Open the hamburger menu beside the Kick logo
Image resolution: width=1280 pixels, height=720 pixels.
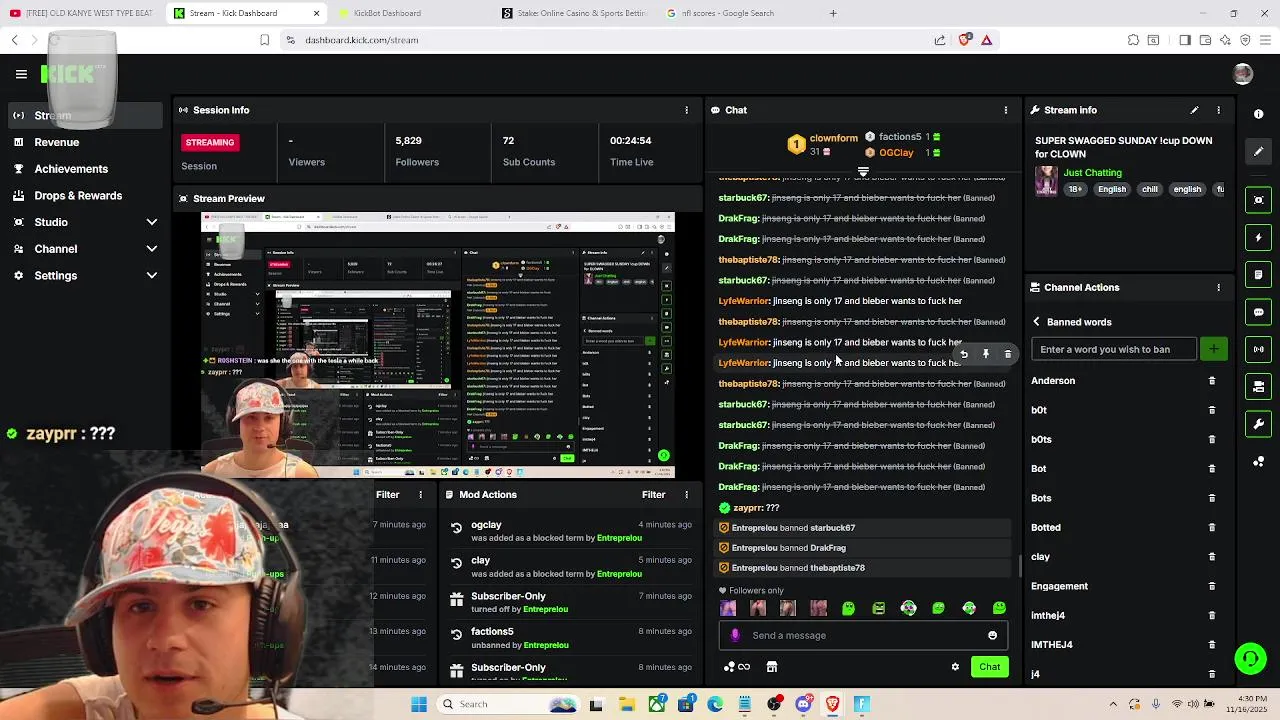pyautogui.click(x=21, y=74)
